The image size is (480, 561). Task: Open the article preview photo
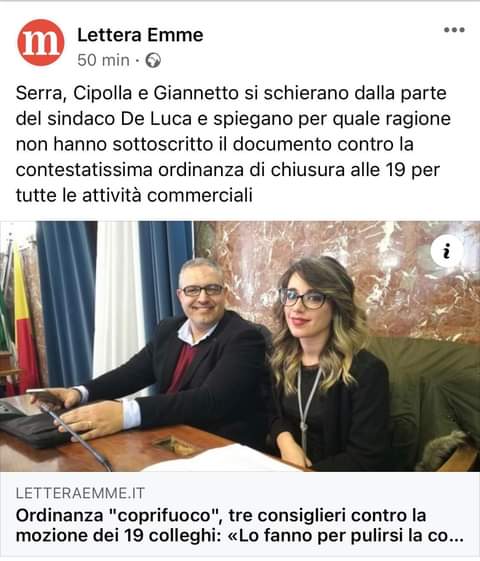click(240, 346)
